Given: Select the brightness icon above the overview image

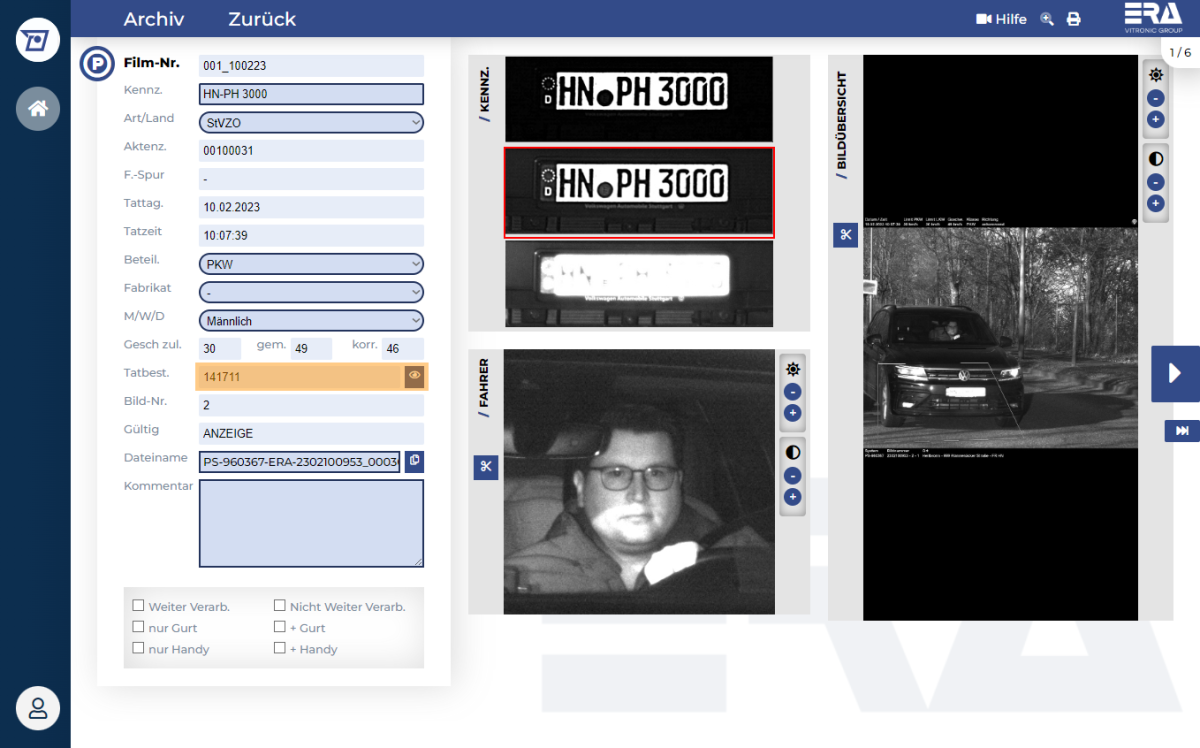Looking at the screenshot, I should (1155, 74).
